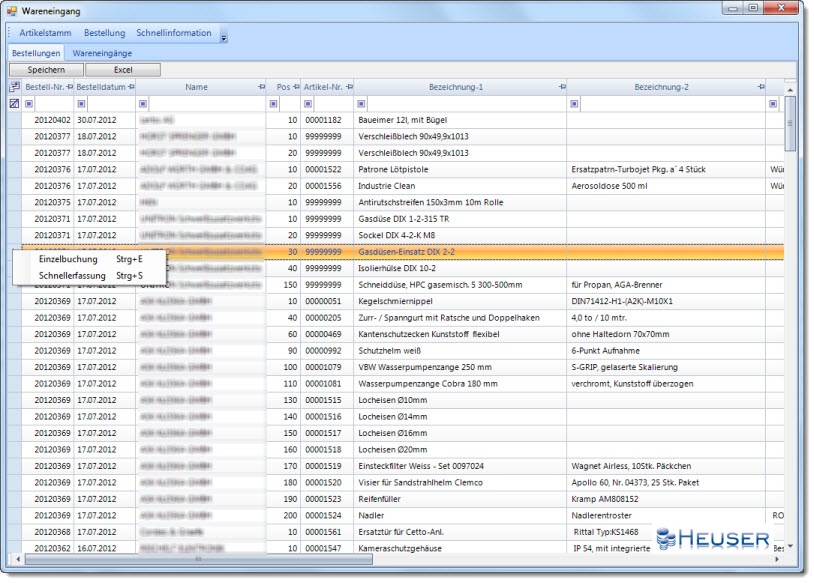
Task: Click the pin icon in Artikel-Nr. column header
Action: [349, 87]
